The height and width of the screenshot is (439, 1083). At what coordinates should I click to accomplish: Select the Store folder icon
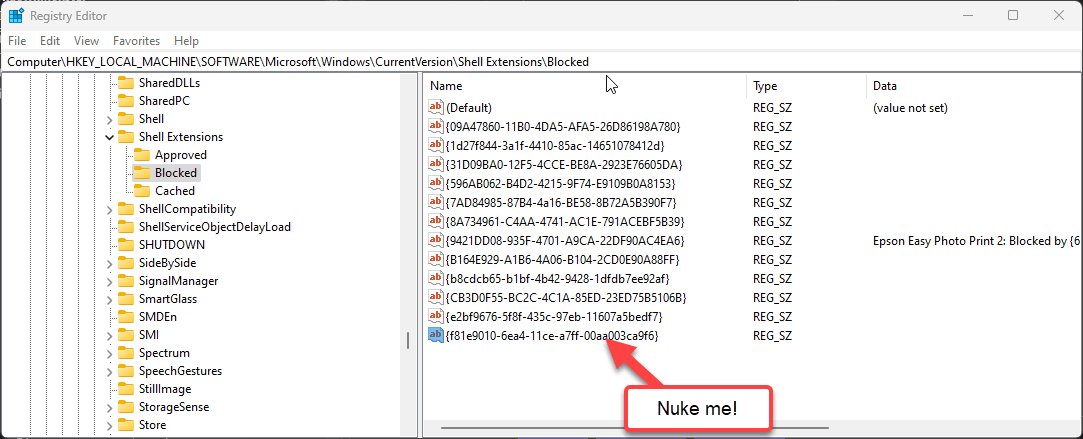[x=126, y=425]
